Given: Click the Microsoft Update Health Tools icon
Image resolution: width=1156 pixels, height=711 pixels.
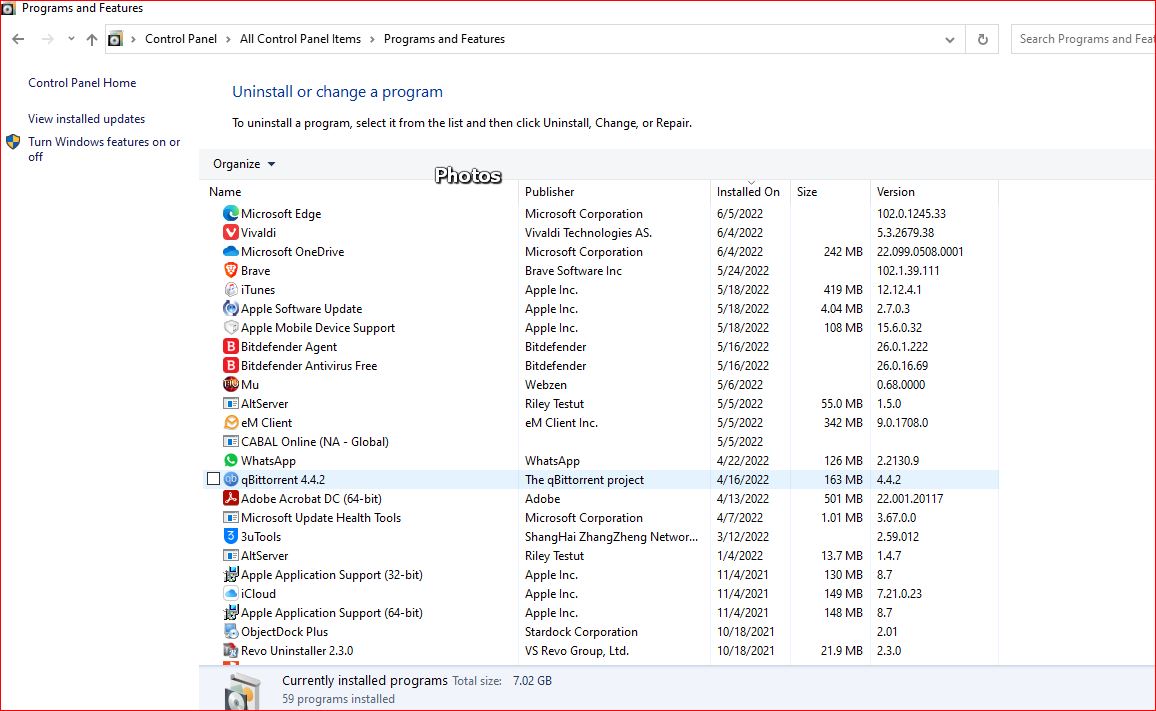Looking at the screenshot, I should tap(231, 518).
